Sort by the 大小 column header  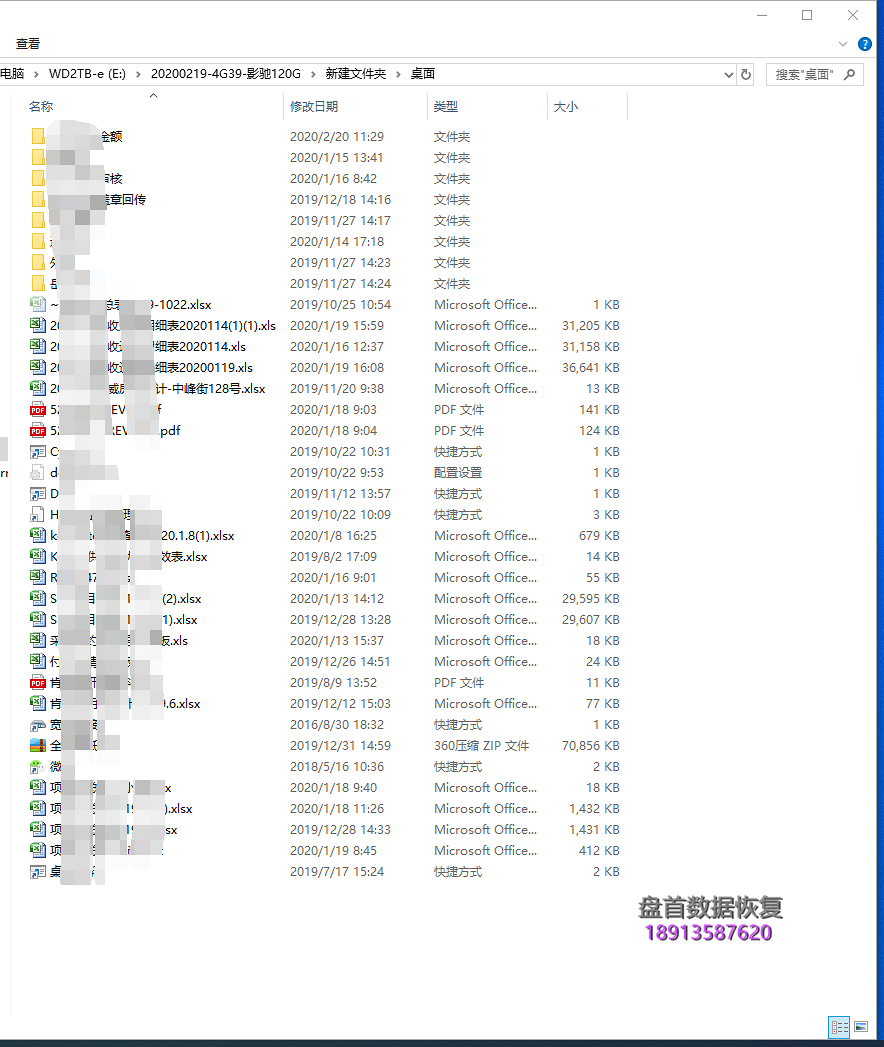point(566,107)
